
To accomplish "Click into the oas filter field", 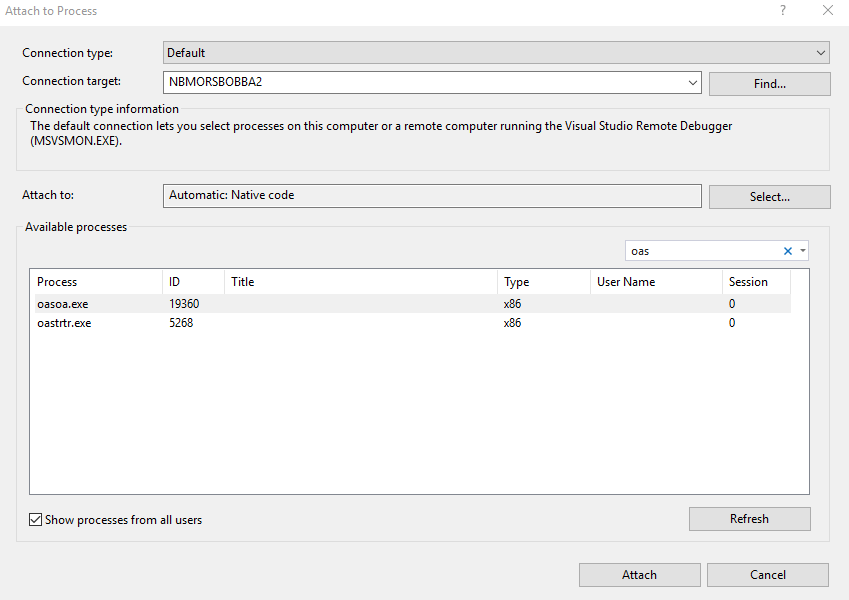I will point(700,251).
